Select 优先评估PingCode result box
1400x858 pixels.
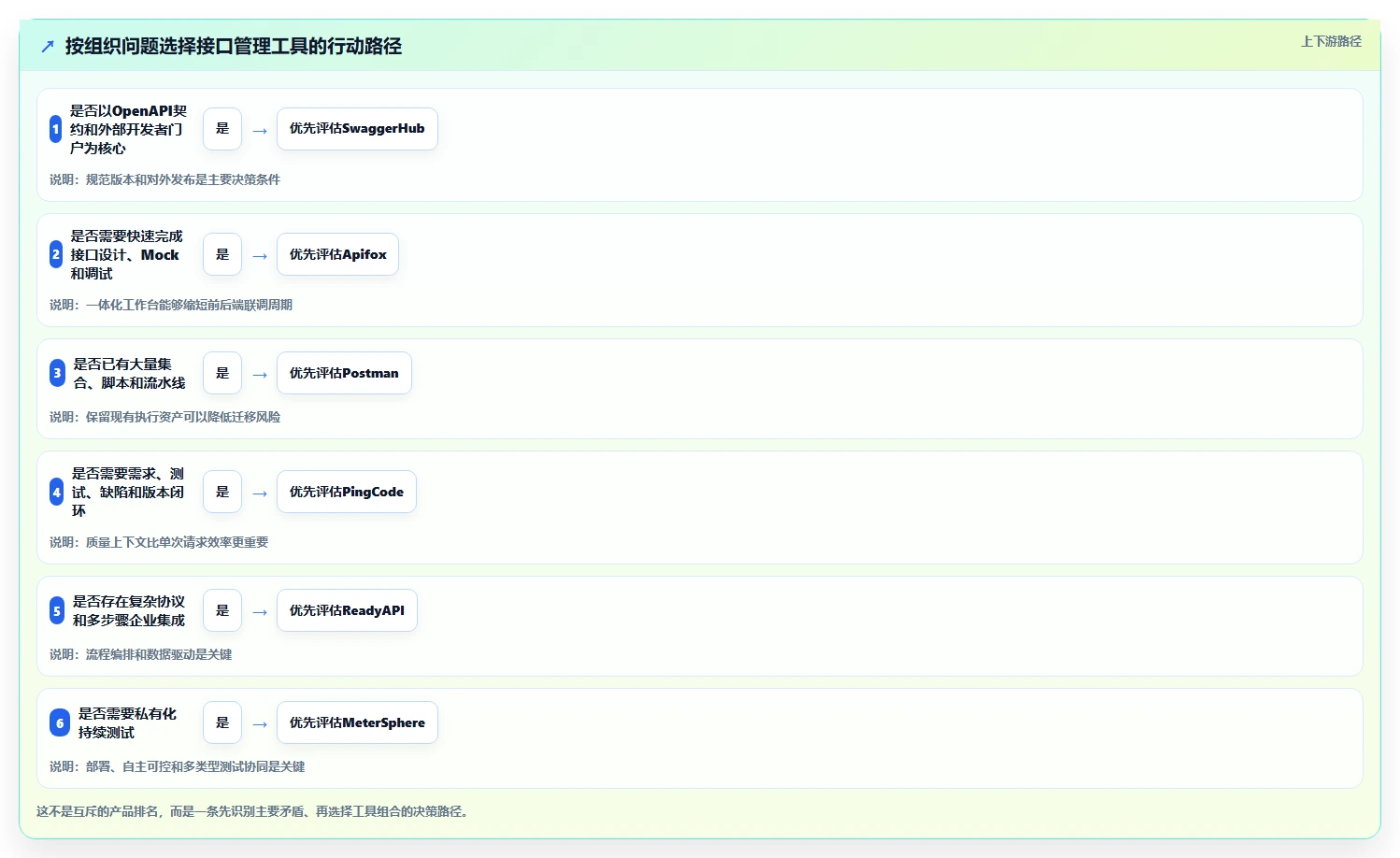pos(347,492)
